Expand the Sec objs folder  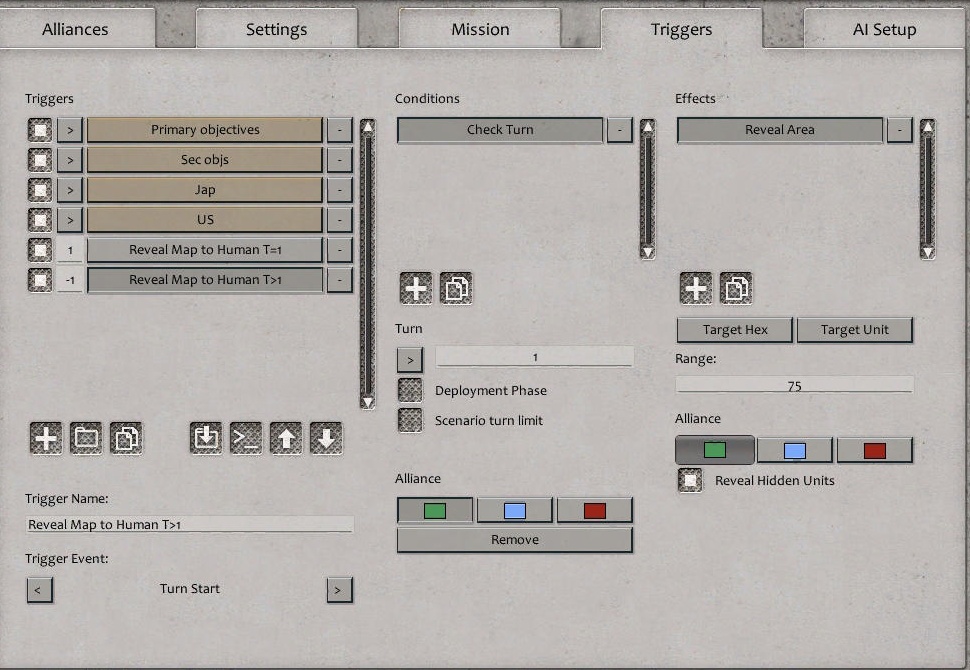click(70, 160)
